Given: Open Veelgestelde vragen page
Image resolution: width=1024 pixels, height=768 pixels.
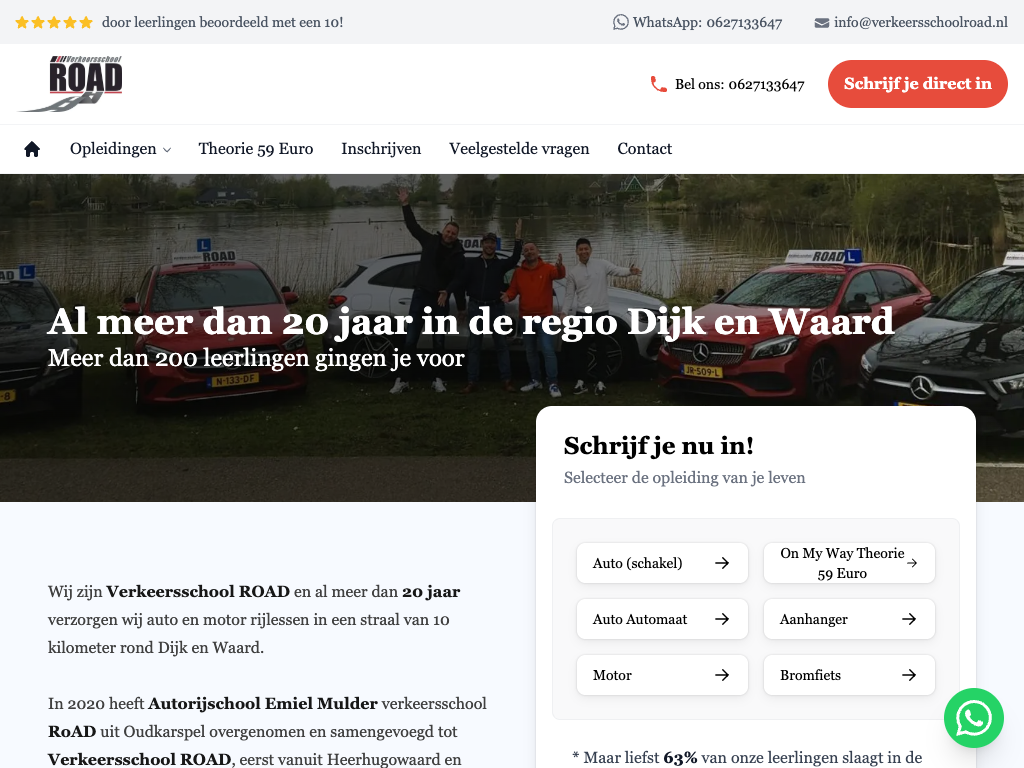Looking at the screenshot, I should pos(519,149).
